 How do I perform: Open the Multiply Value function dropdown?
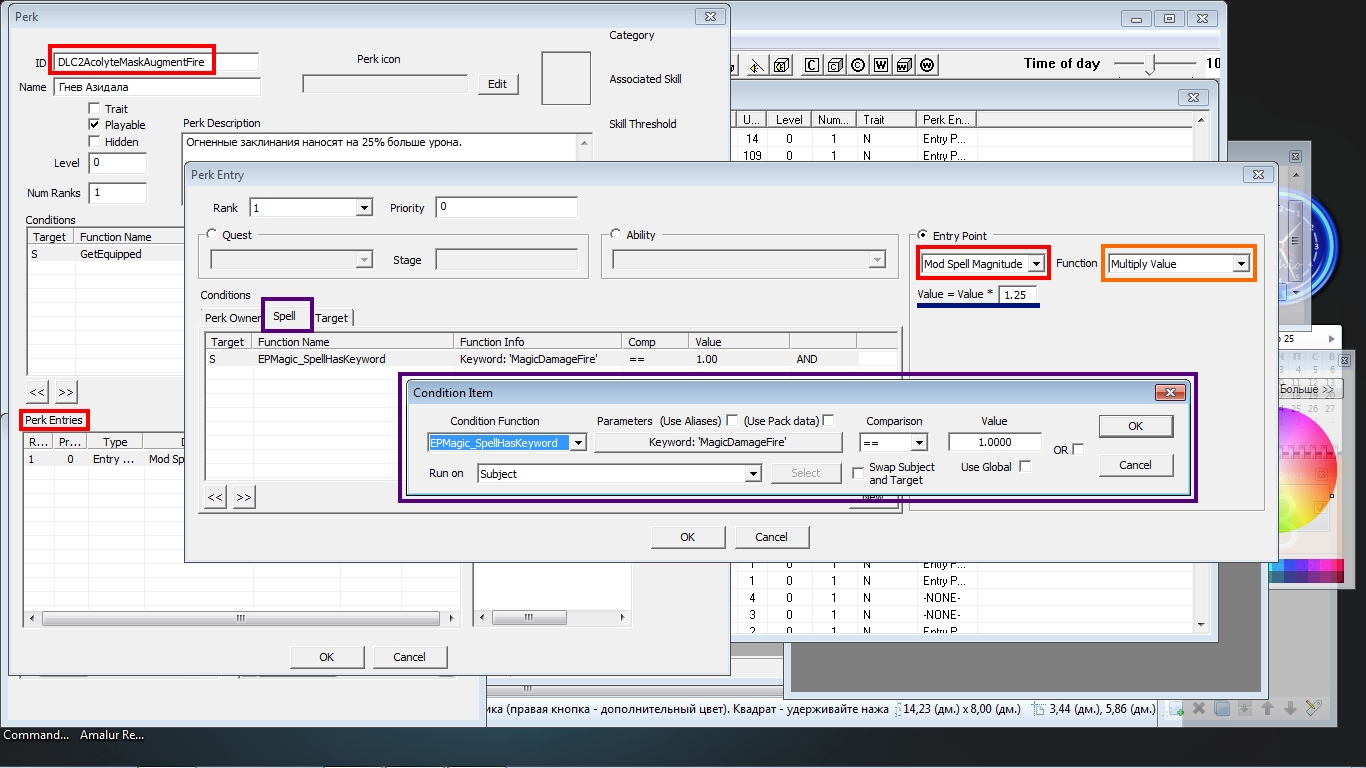pos(1241,264)
